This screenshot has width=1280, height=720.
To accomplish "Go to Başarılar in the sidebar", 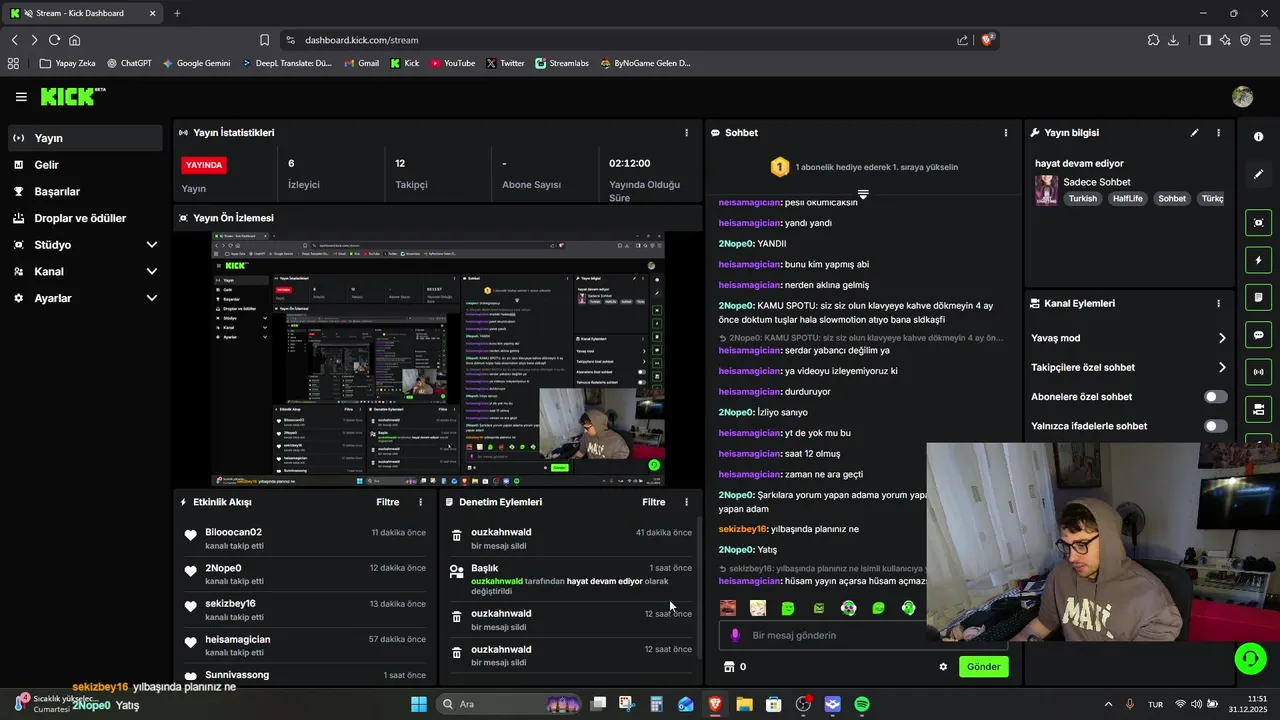I will [84, 191].
